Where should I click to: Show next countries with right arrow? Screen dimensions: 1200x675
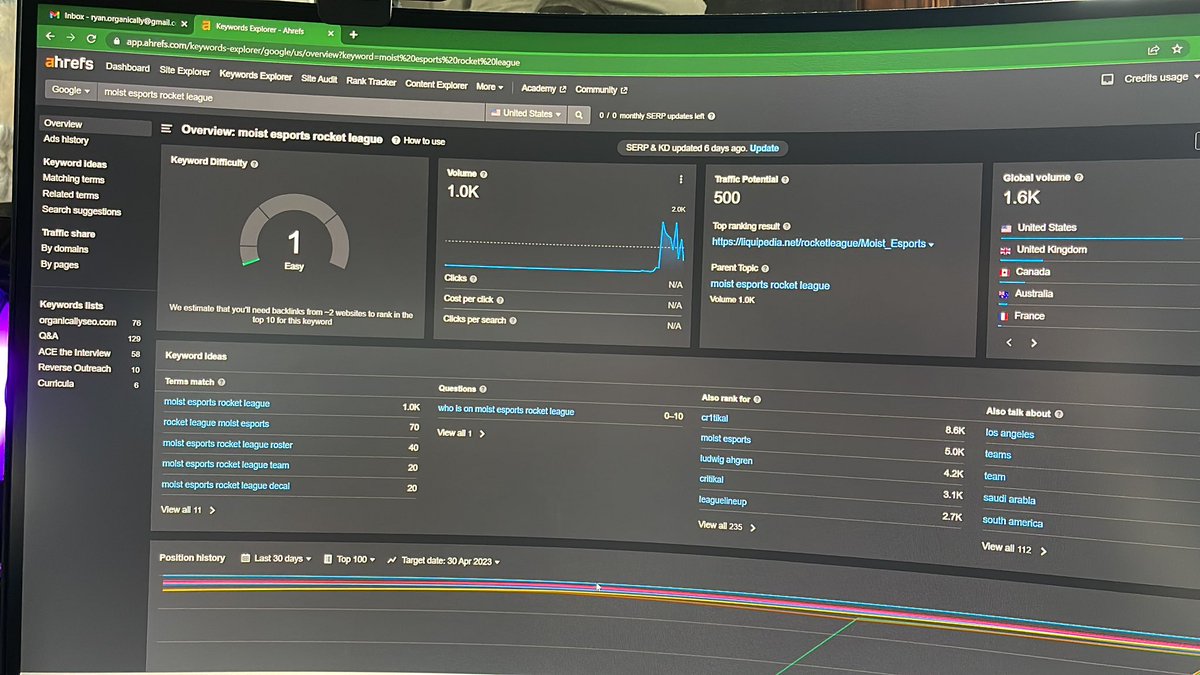click(1033, 343)
